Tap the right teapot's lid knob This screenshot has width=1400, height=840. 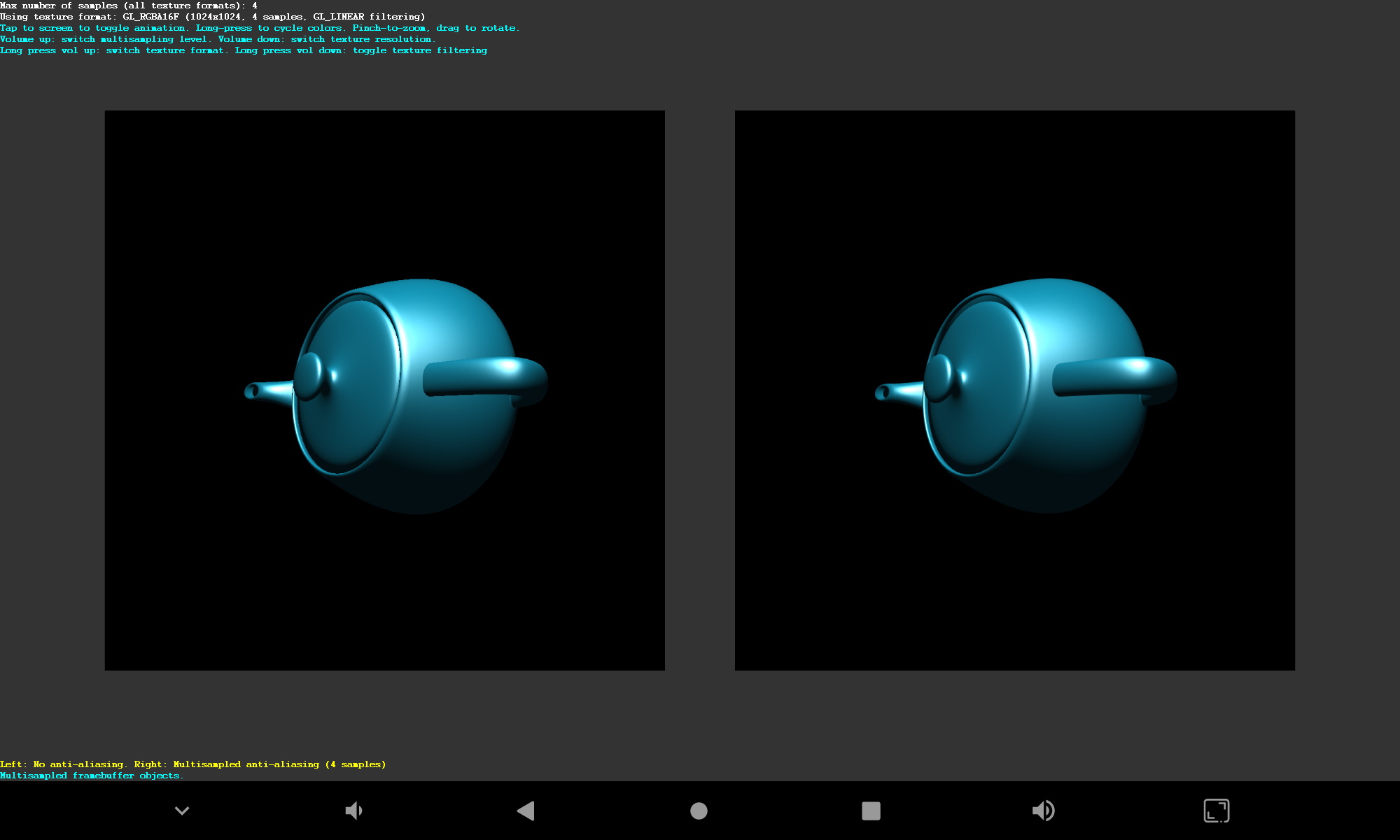(x=939, y=378)
